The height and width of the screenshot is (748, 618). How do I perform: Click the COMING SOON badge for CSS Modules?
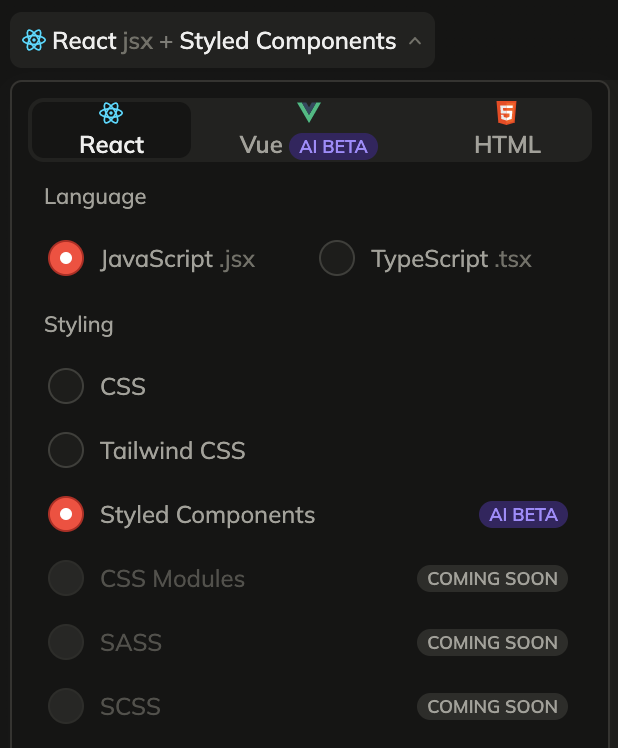click(492, 579)
